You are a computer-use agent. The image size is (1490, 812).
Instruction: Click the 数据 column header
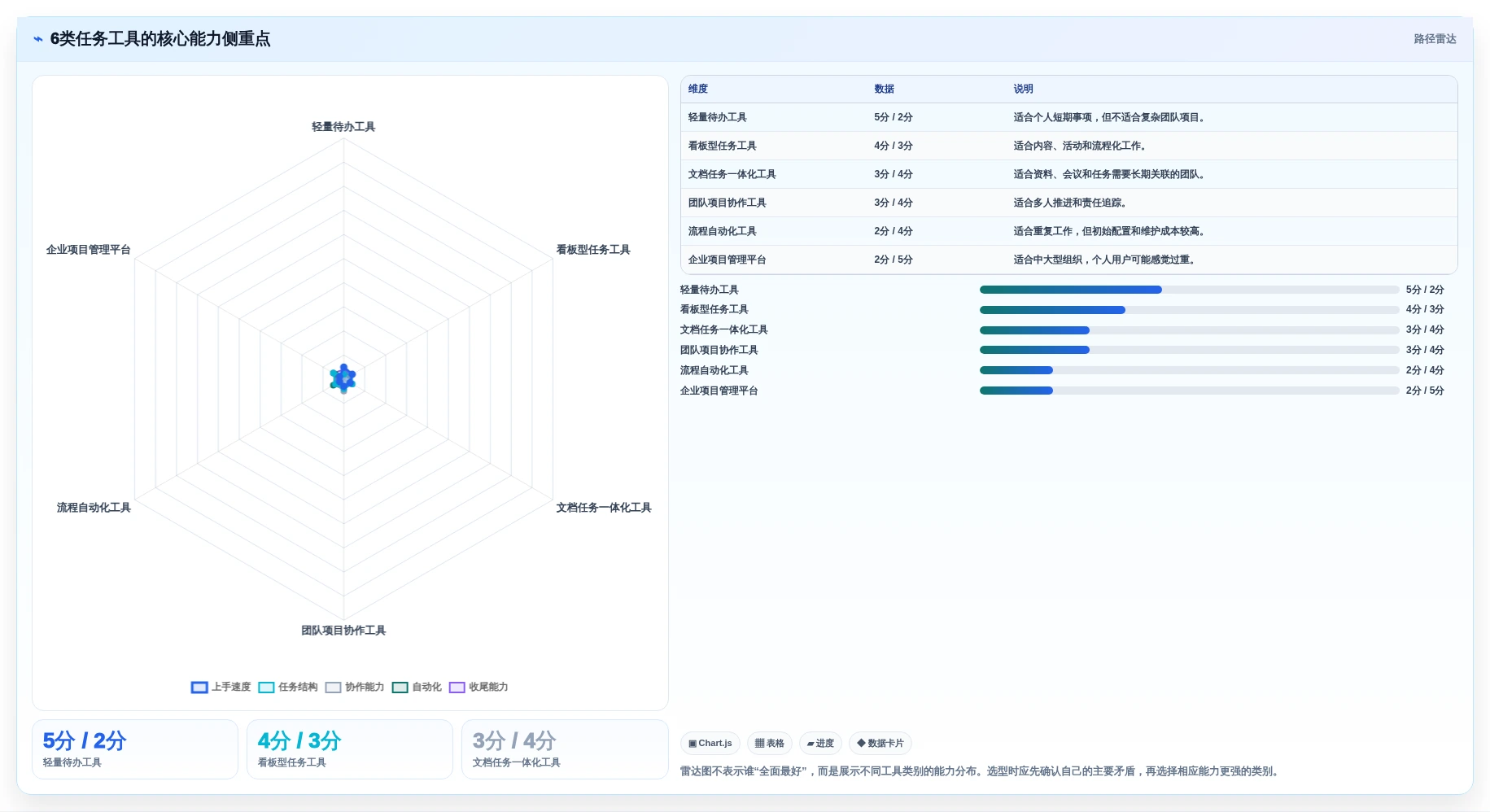885,89
